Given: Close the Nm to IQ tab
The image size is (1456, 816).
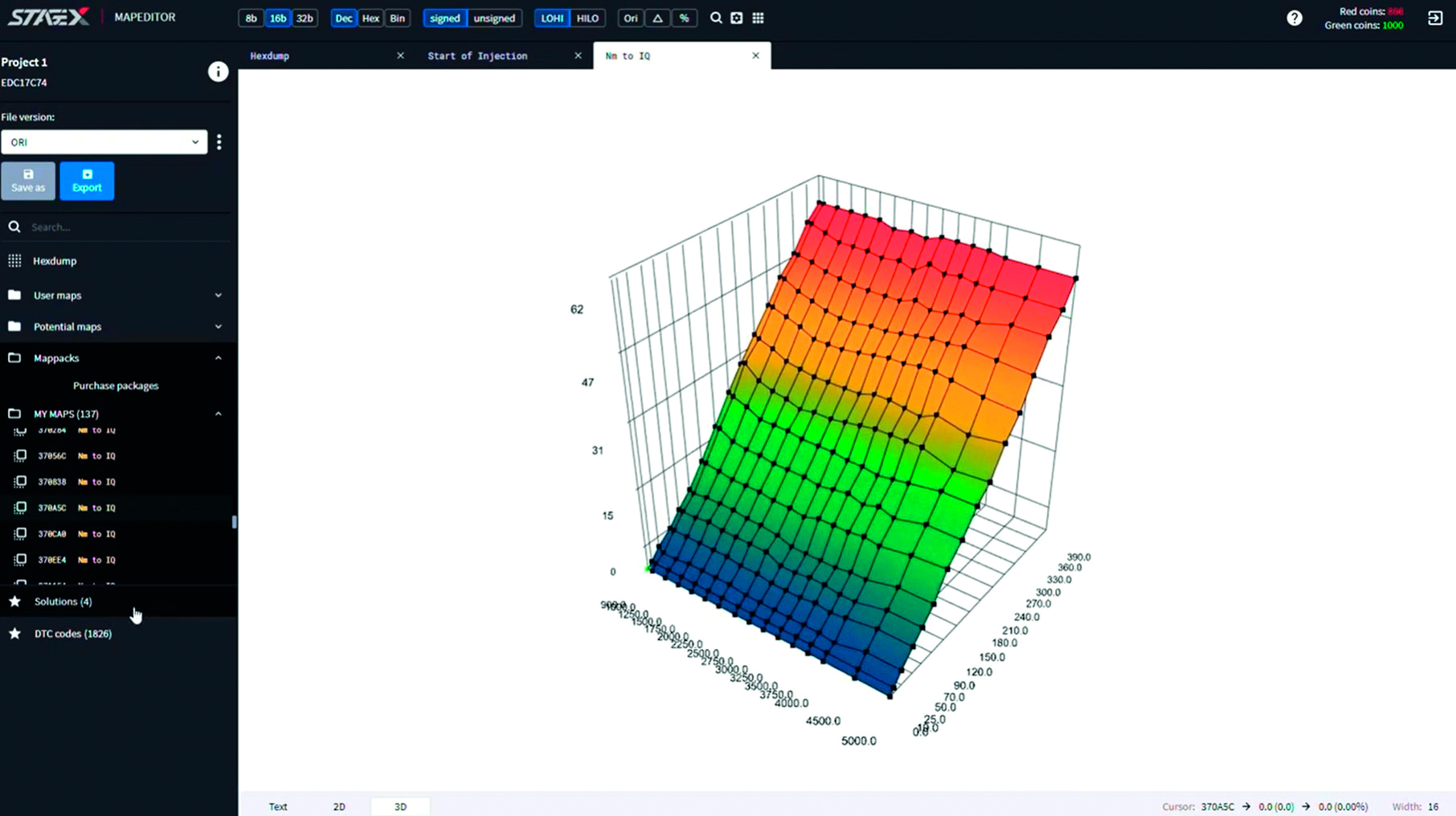Looking at the screenshot, I should [755, 55].
